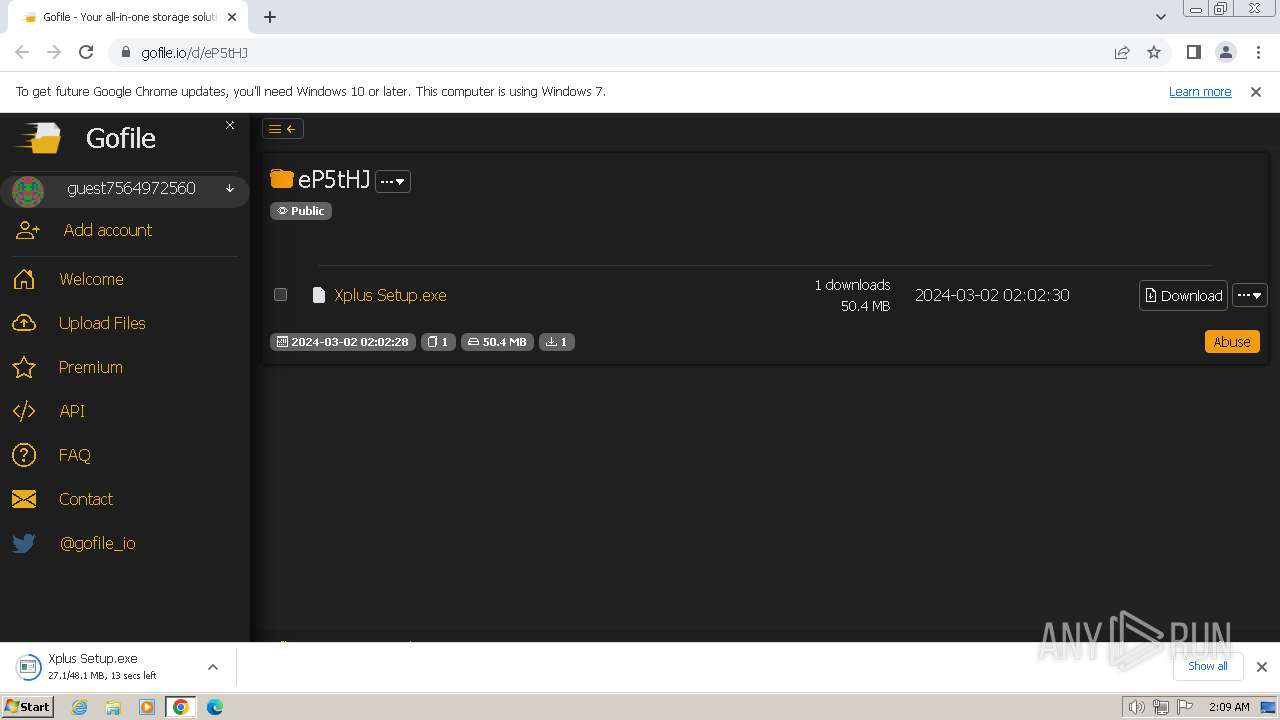Screen dimensions: 1280x720
Task: Click the Public visibility badge
Action: [301, 211]
